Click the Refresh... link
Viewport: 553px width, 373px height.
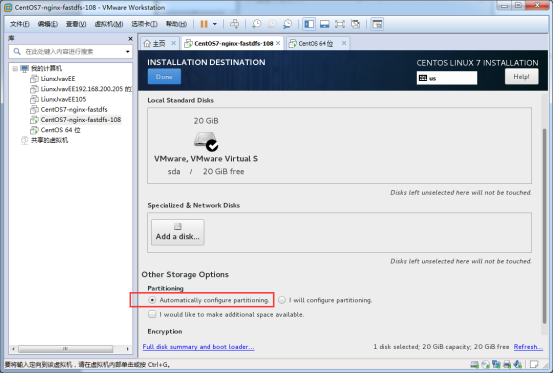(528, 347)
